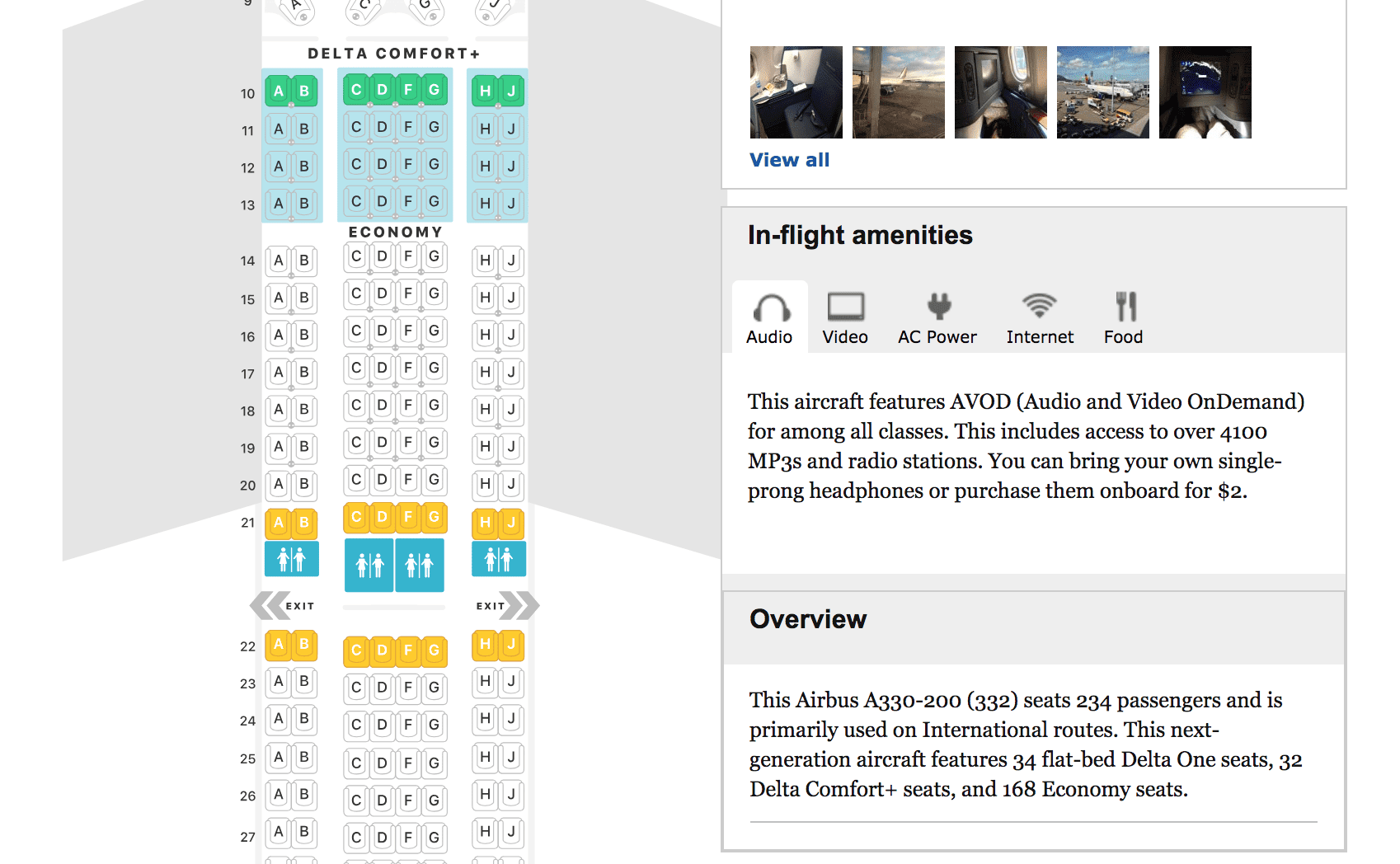Toggle selection of seat 10A
This screenshot has width=1400, height=864.
click(x=278, y=91)
